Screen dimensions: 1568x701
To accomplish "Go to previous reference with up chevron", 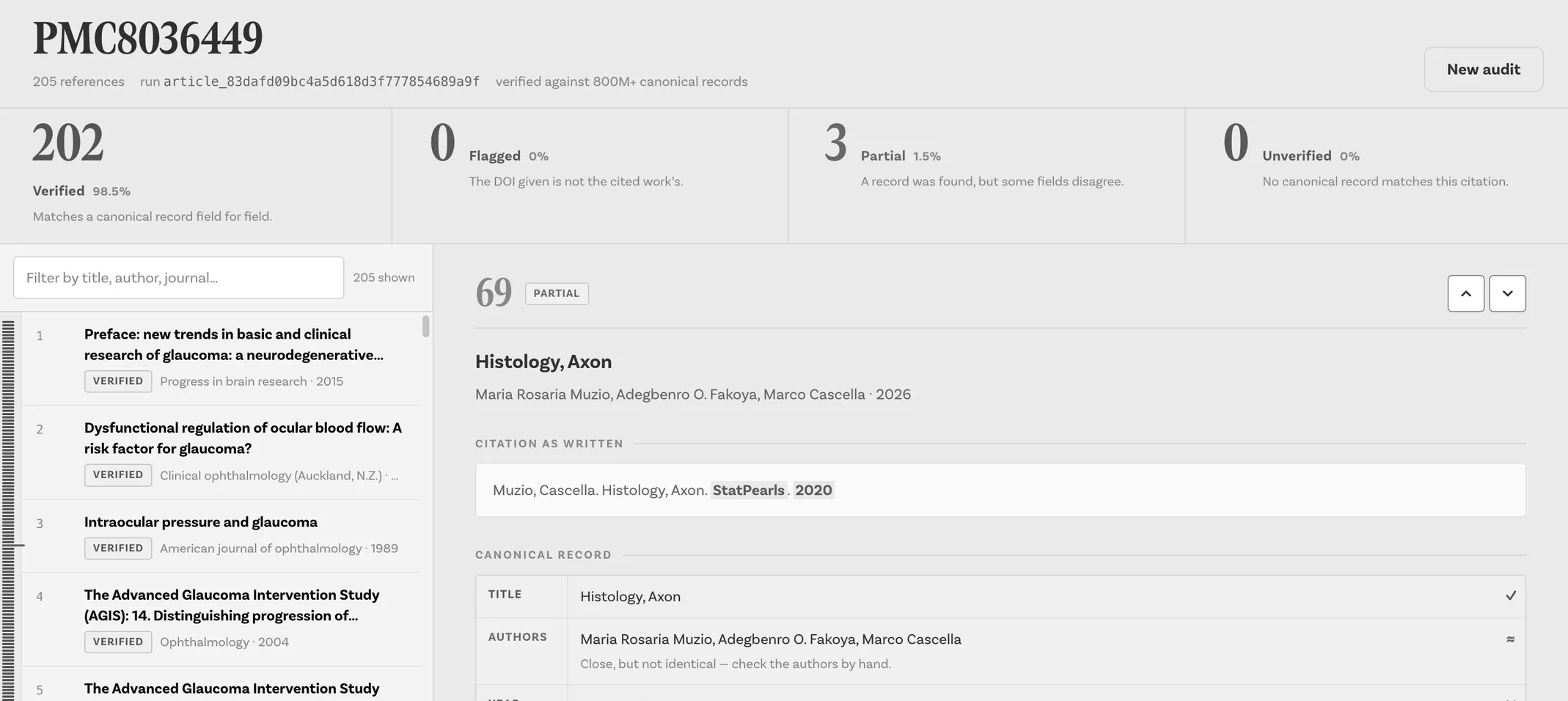I will coord(1465,293).
